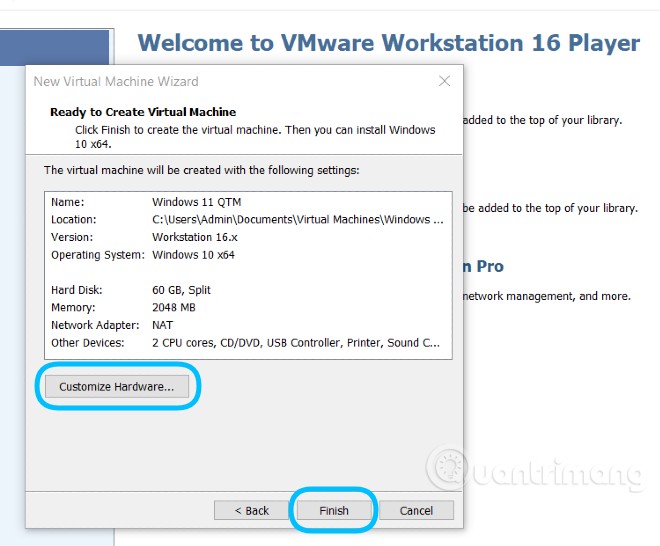Click the 'Name:' label
This screenshot has height=546, width=660.
[x=67, y=202]
